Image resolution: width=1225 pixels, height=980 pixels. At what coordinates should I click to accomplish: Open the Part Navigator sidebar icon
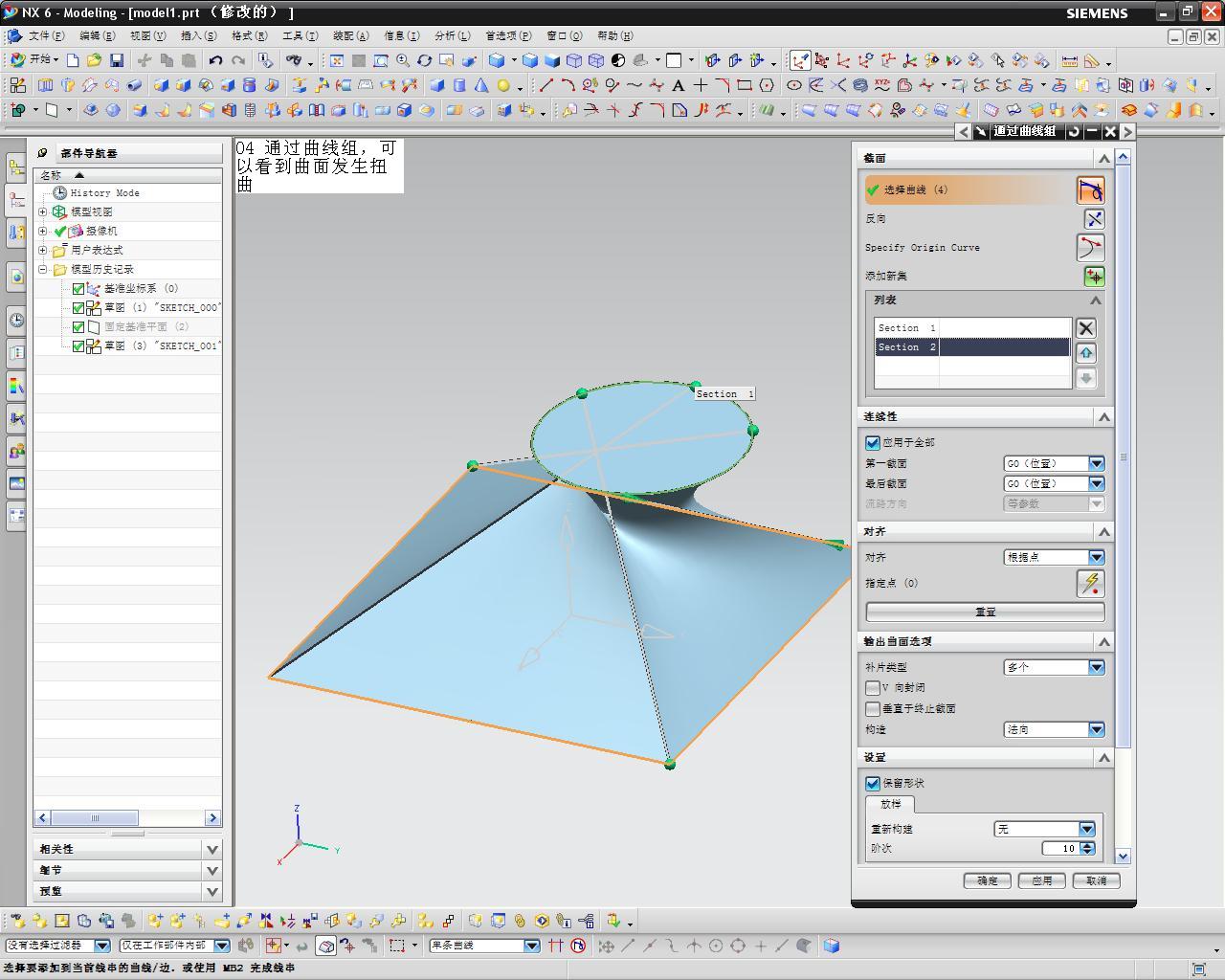click(16, 199)
